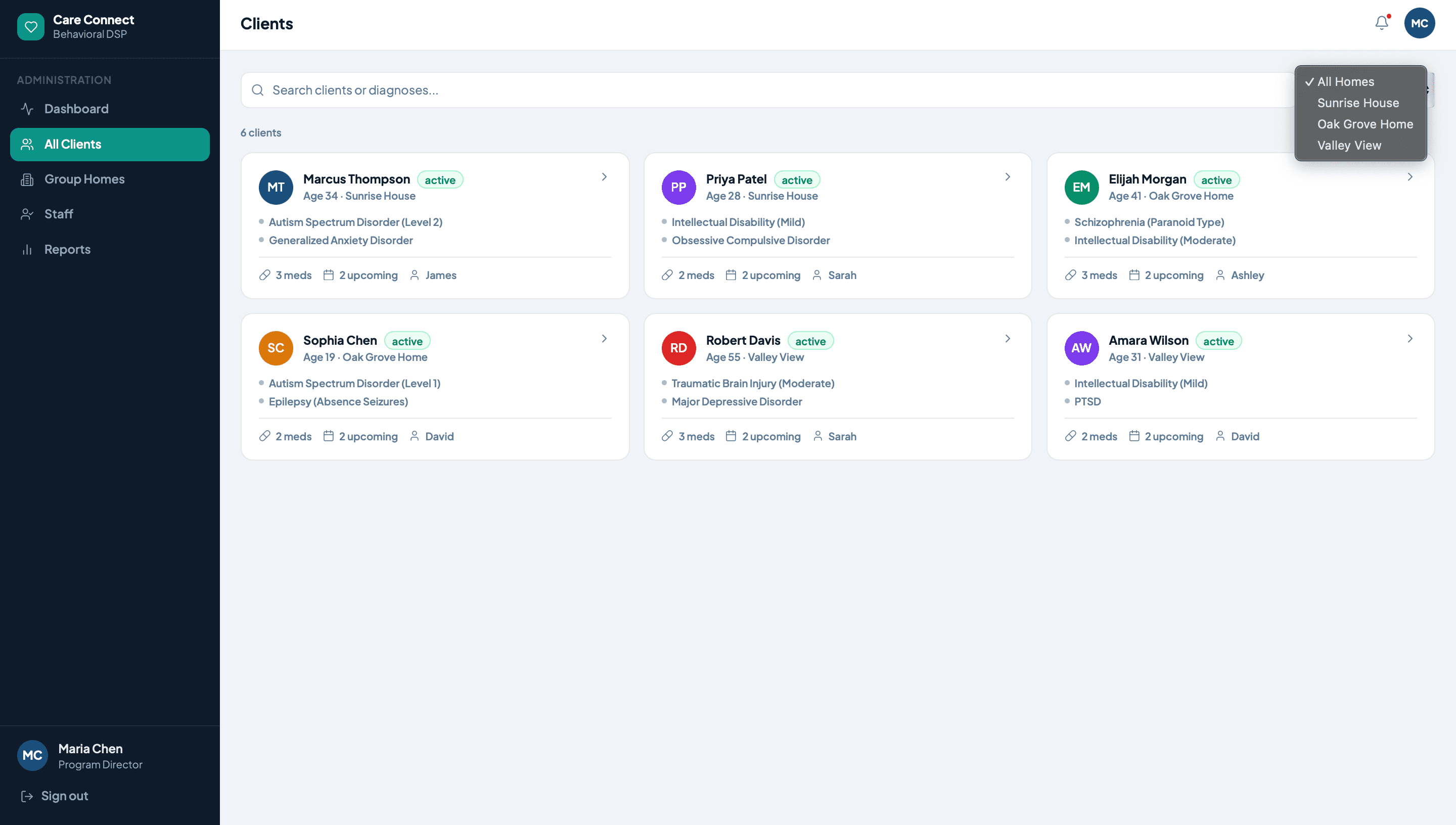The height and width of the screenshot is (825, 1456).
Task: Click the Dashboard pulse icon in sidebar
Action: (x=27, y=109)
